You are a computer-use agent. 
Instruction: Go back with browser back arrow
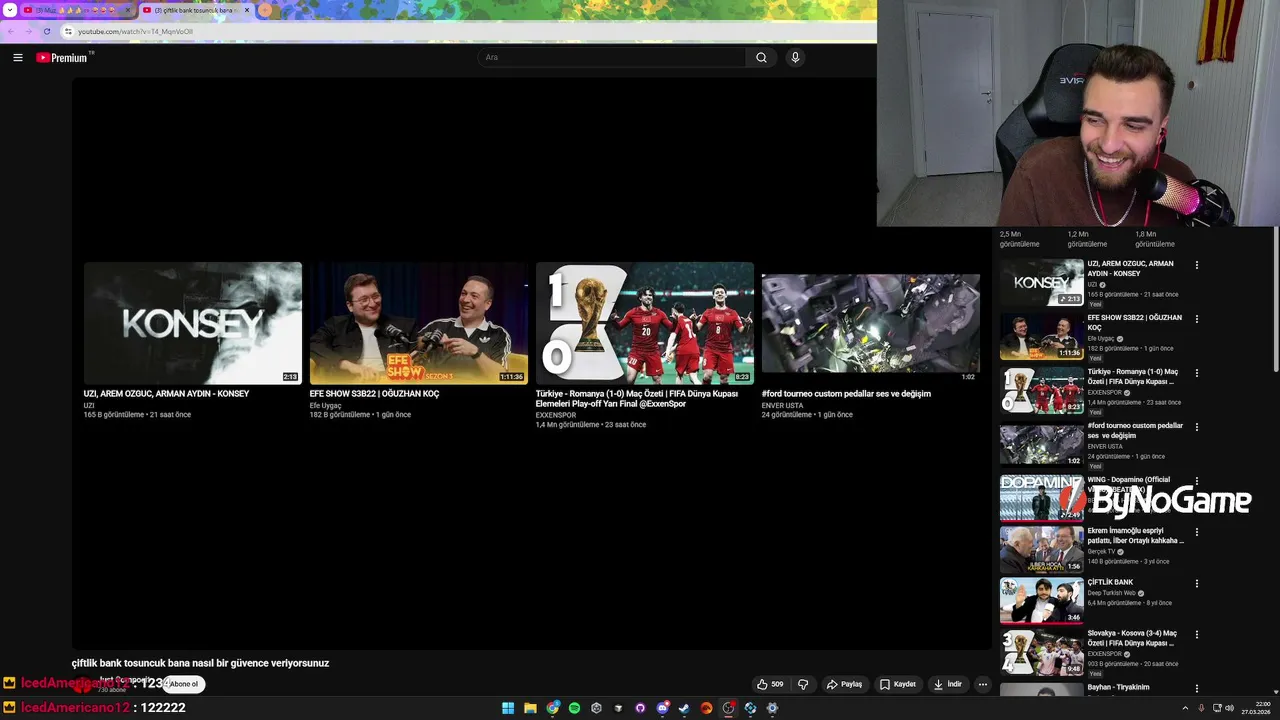click(x=10, y=31)
